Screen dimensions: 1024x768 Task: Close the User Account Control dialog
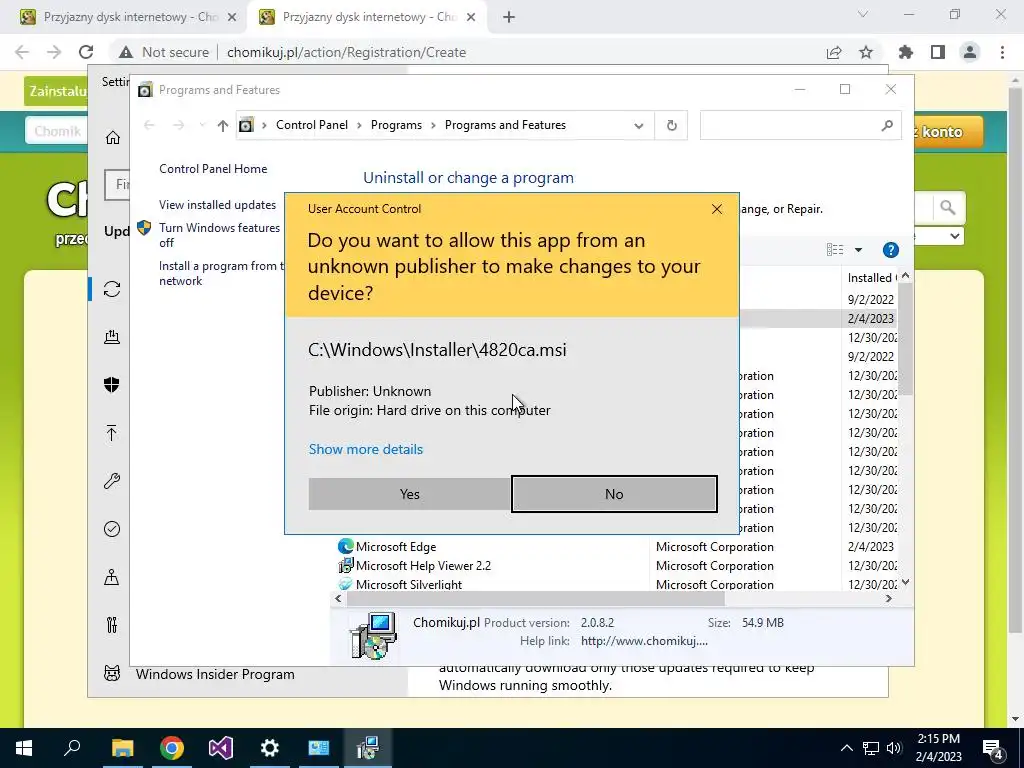click(716, 209)
